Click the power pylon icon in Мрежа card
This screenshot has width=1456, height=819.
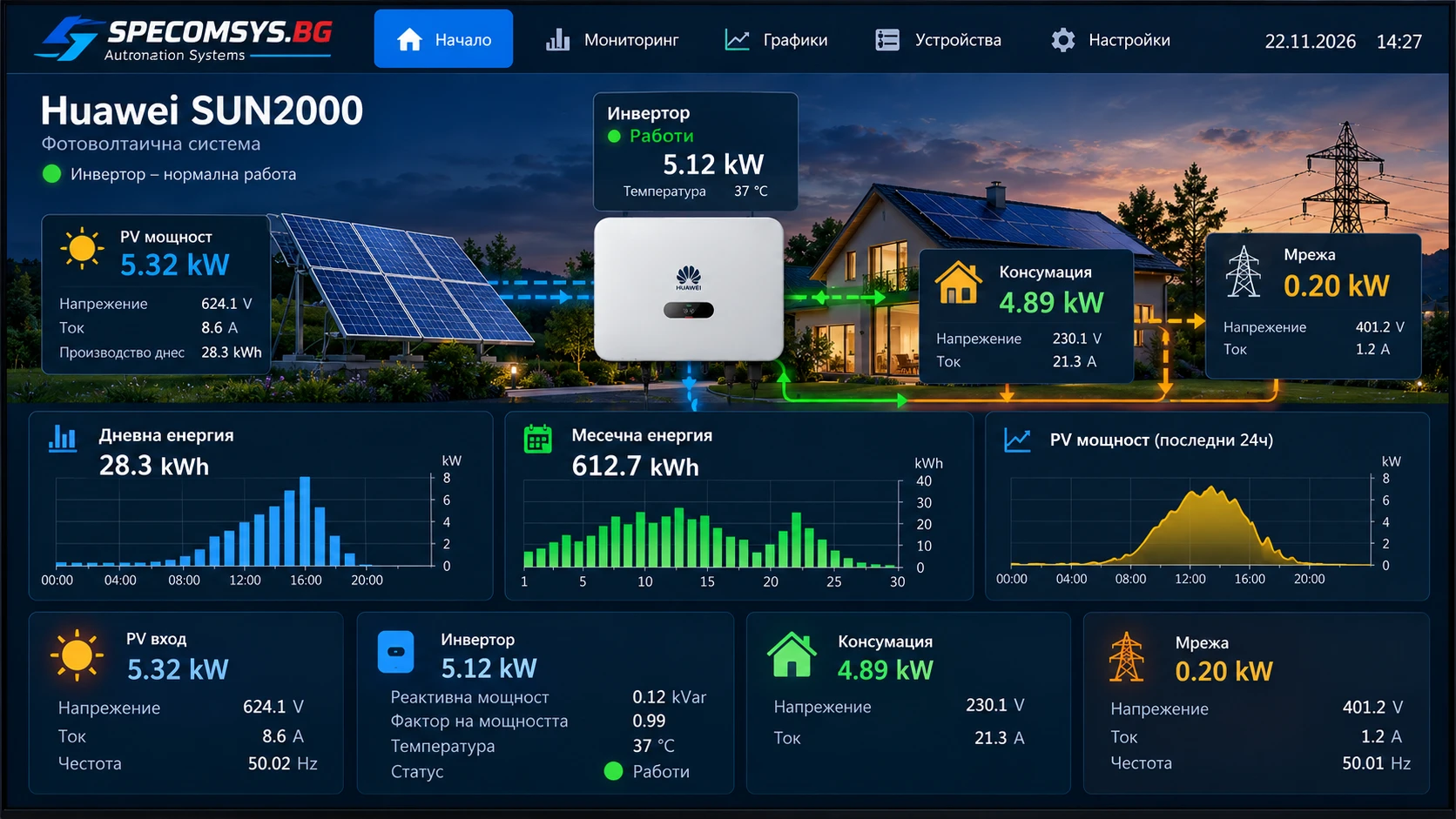click(1243, 272)
